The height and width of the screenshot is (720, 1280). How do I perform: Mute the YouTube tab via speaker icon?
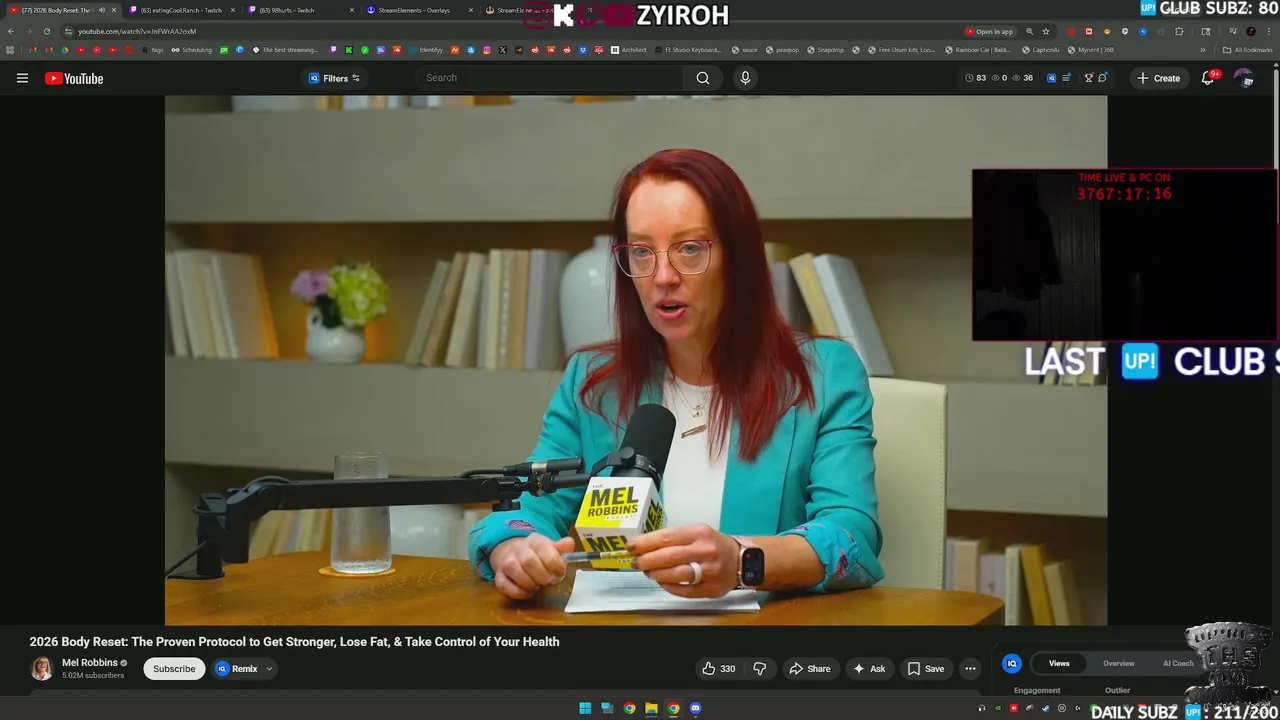coord(101,10)
